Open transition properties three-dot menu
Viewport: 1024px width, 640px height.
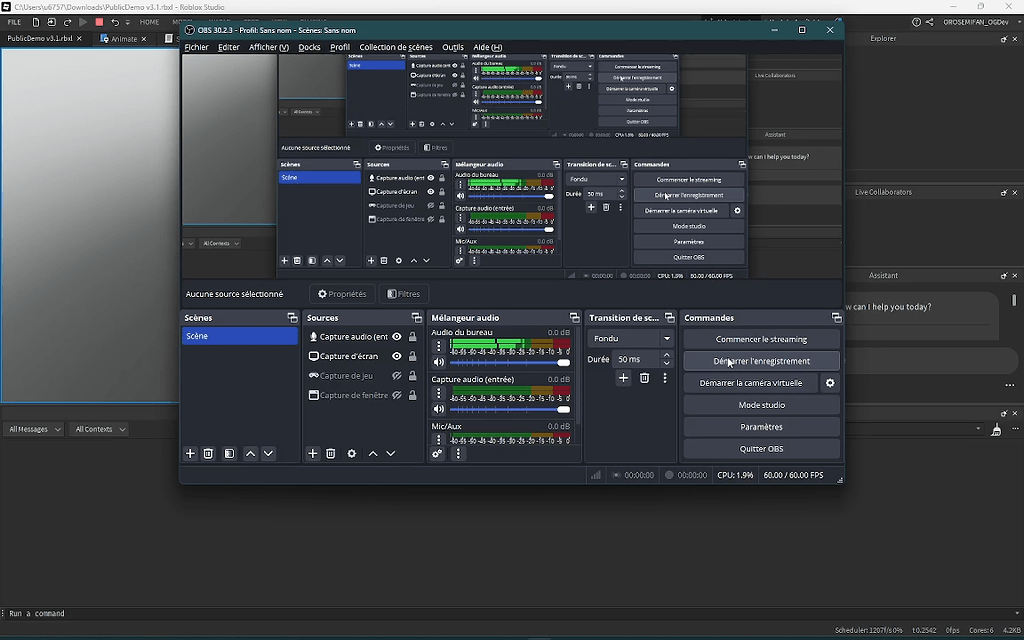pos(665,378)
